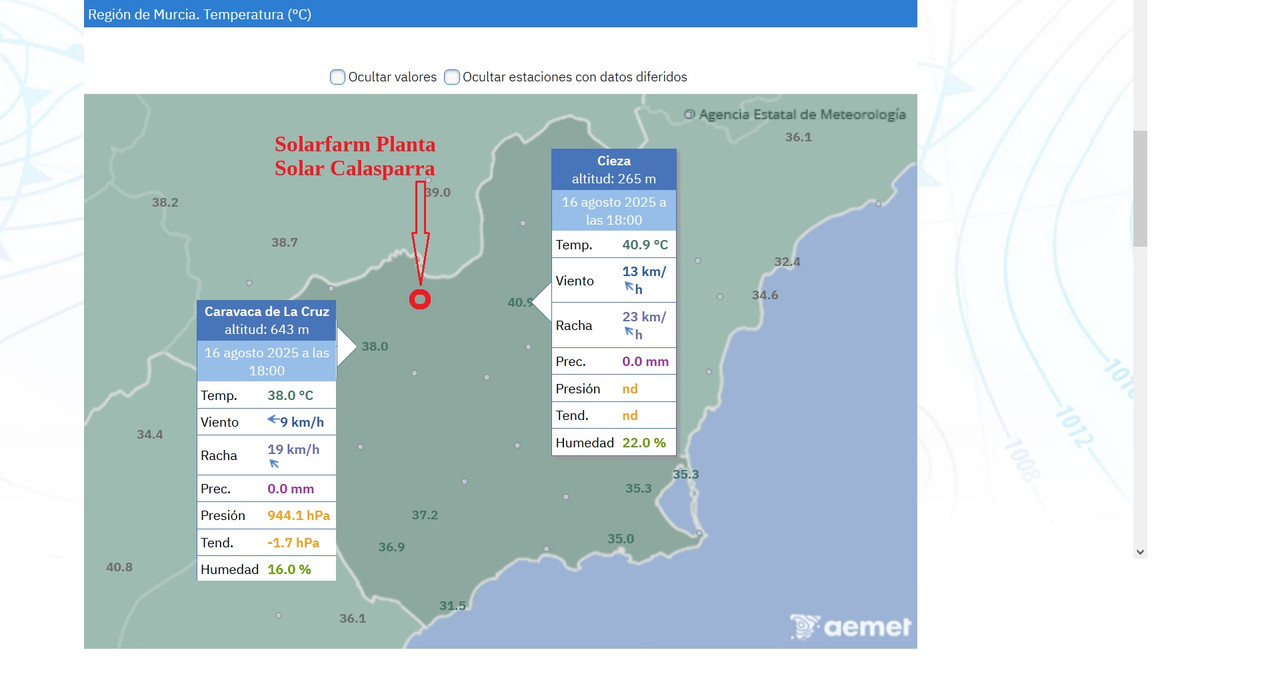1280x698 pixels.
Task: Enable the Ocultar valores checkbox
Action: (x=338, y=77)
